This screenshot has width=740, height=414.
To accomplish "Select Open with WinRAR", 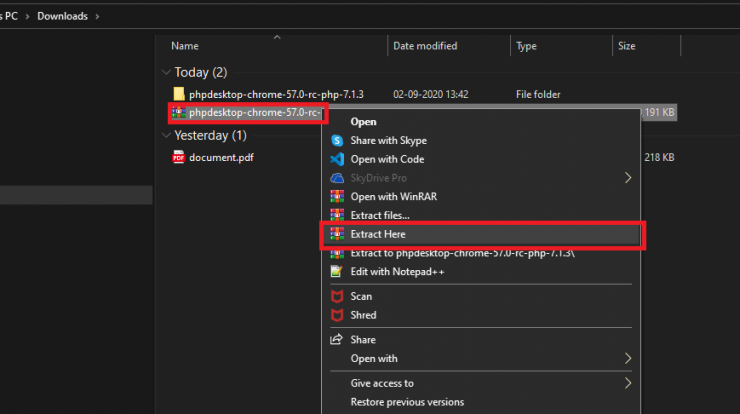I will click(x=394, y=196).
